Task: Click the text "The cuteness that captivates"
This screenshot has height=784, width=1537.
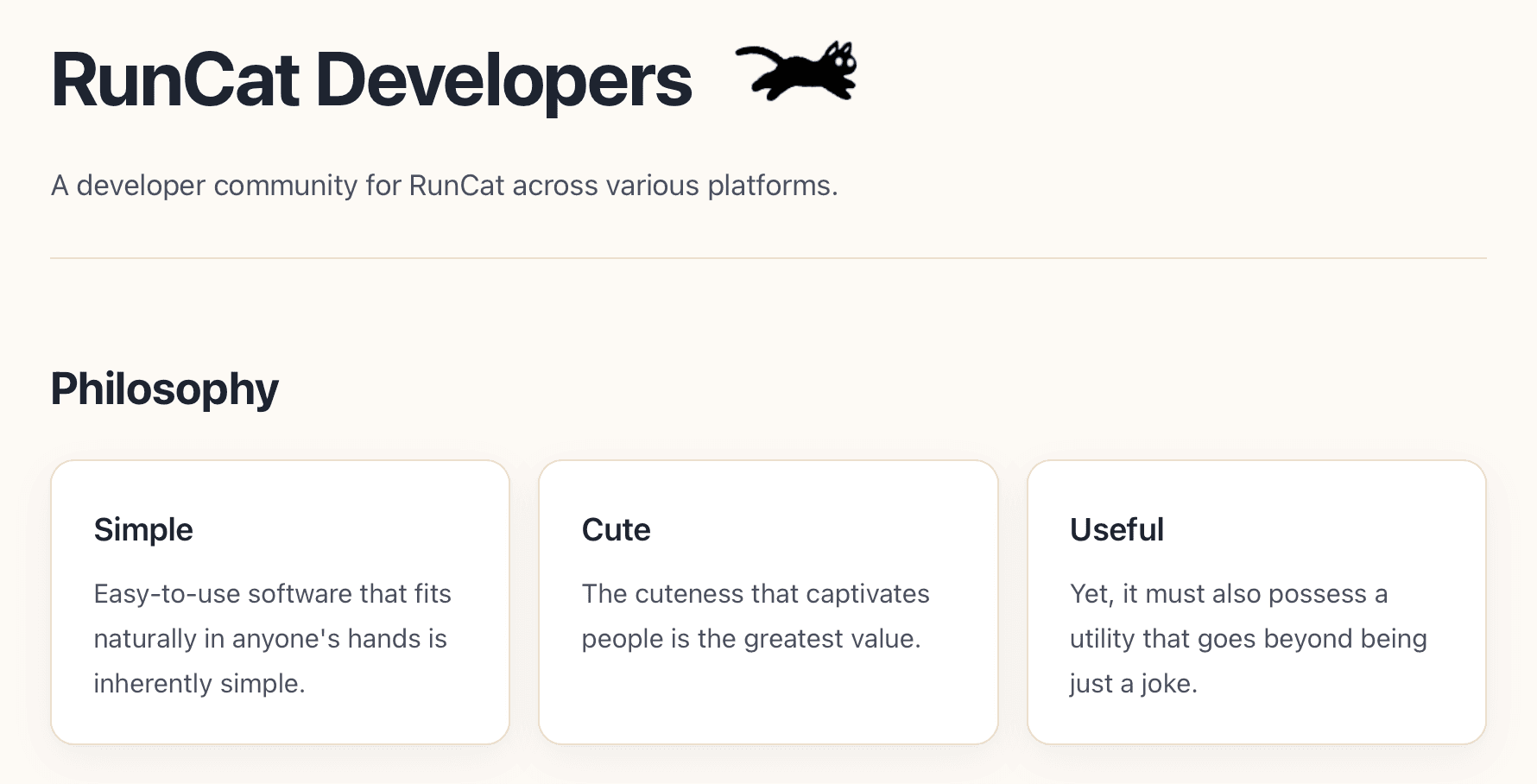Action: [756, 594]
